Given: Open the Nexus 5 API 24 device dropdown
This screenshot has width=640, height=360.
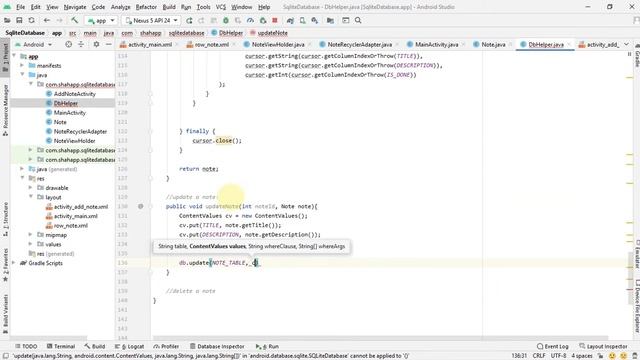Looking at the screenshot, I should tap(151, 20).
